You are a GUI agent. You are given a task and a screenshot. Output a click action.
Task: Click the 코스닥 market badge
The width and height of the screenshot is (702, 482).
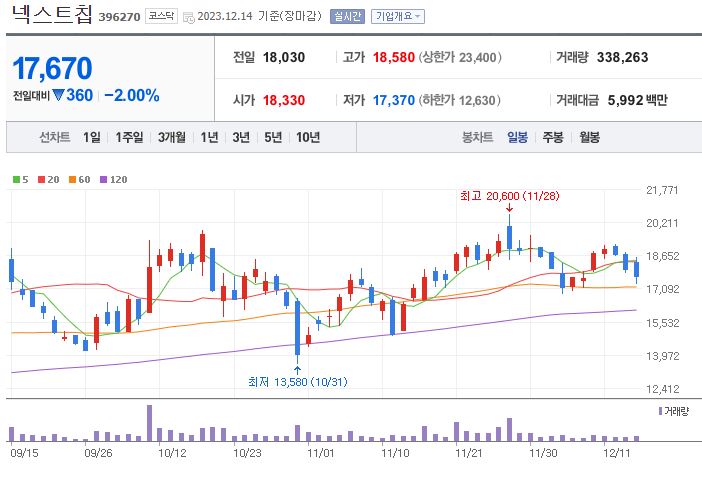tap(161, 17)
